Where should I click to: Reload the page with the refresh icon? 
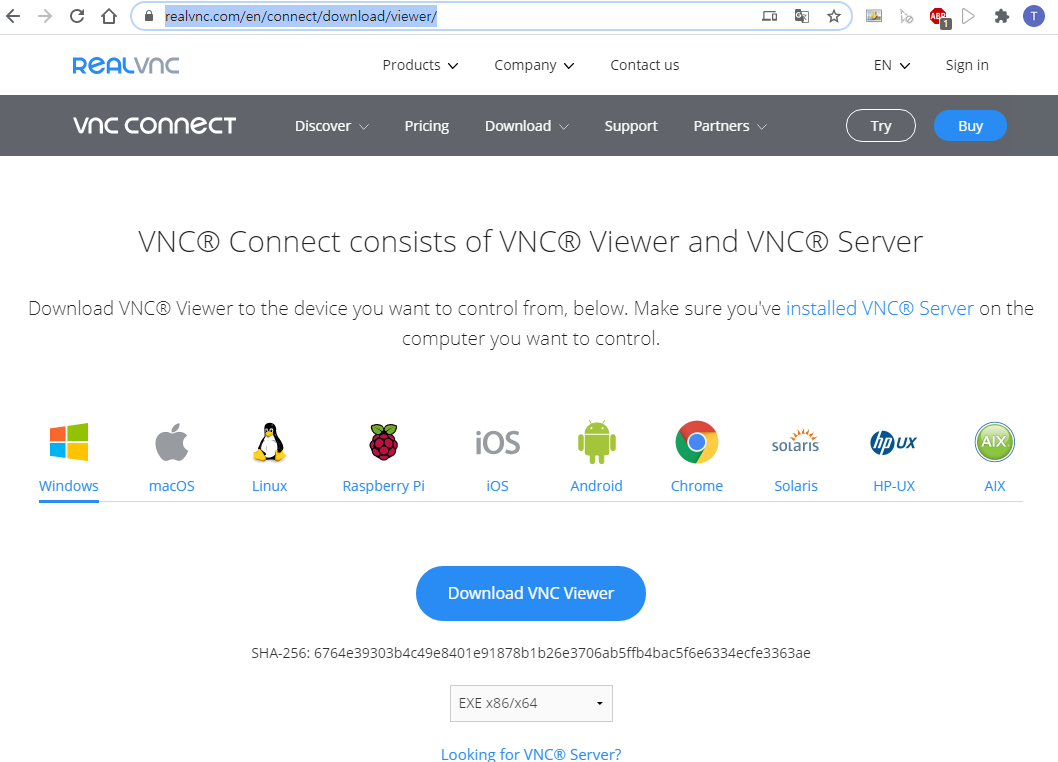pyautogui.click(x=77, y=16)
